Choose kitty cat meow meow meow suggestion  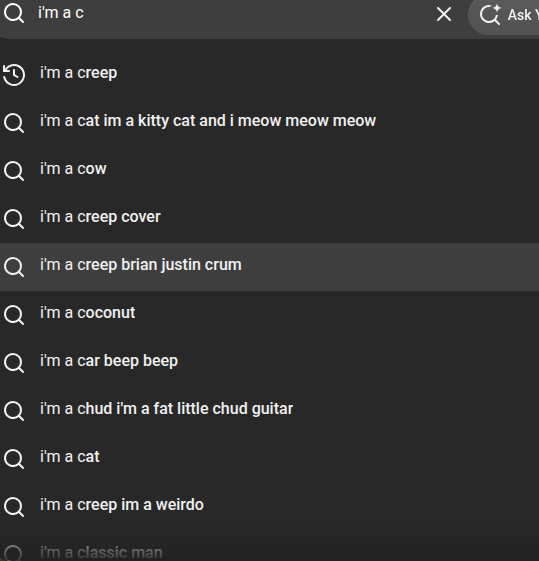pyautogui.click(x=269, y=122)
